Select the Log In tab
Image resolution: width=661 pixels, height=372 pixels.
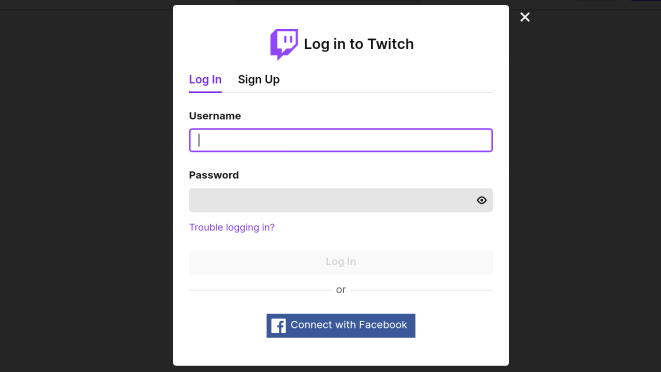205,80
